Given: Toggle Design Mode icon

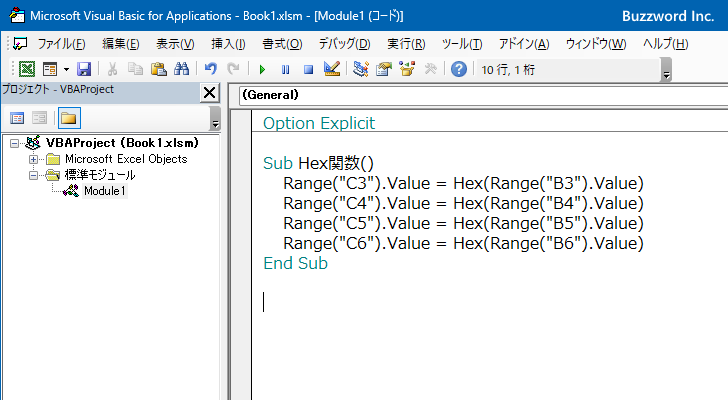Looking at the screenshot, I should click(x=332, y=70).
